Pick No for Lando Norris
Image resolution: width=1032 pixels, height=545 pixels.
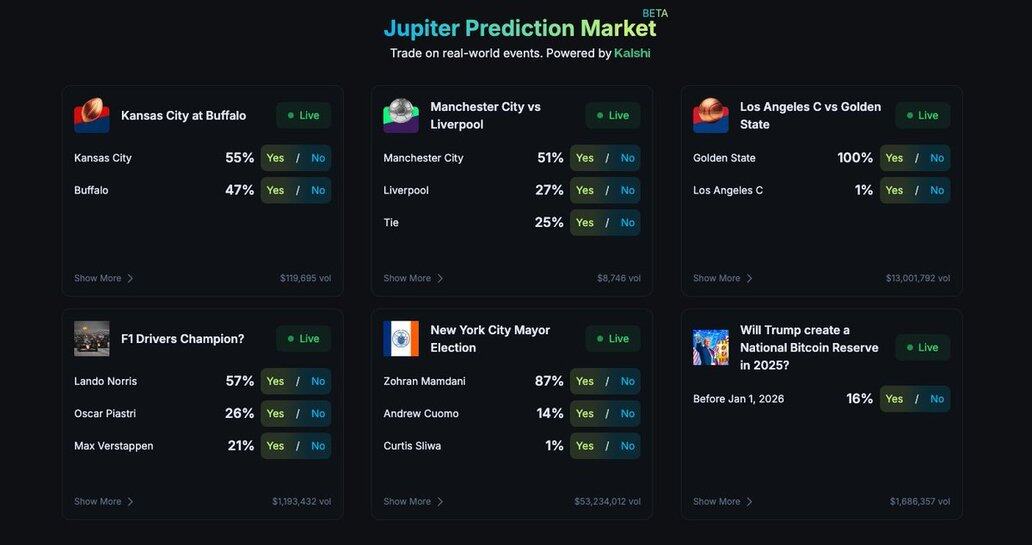click(318, 381)
